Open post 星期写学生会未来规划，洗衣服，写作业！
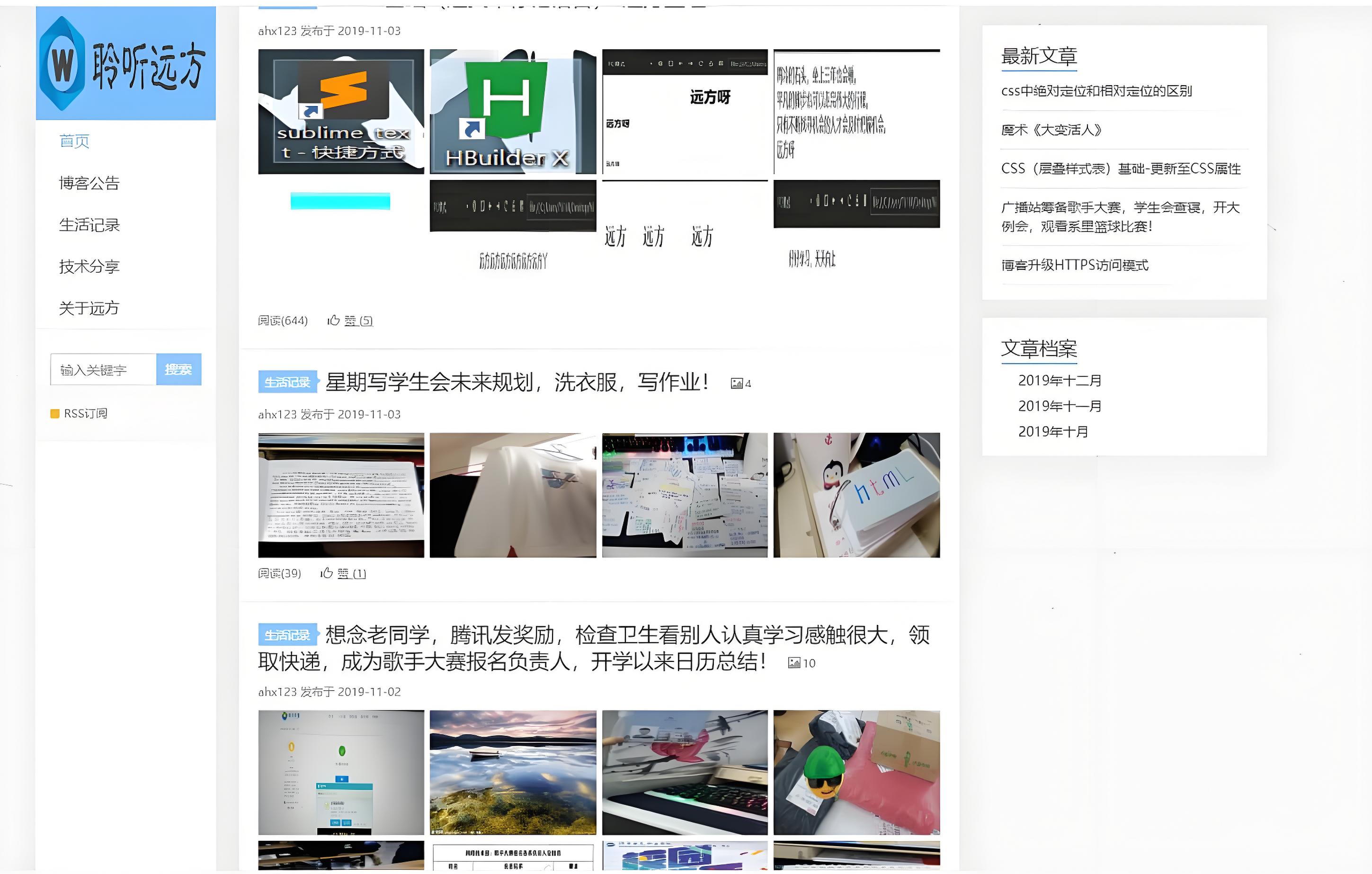Screen dimensions: 1372x874 click(x=517, y=382)
